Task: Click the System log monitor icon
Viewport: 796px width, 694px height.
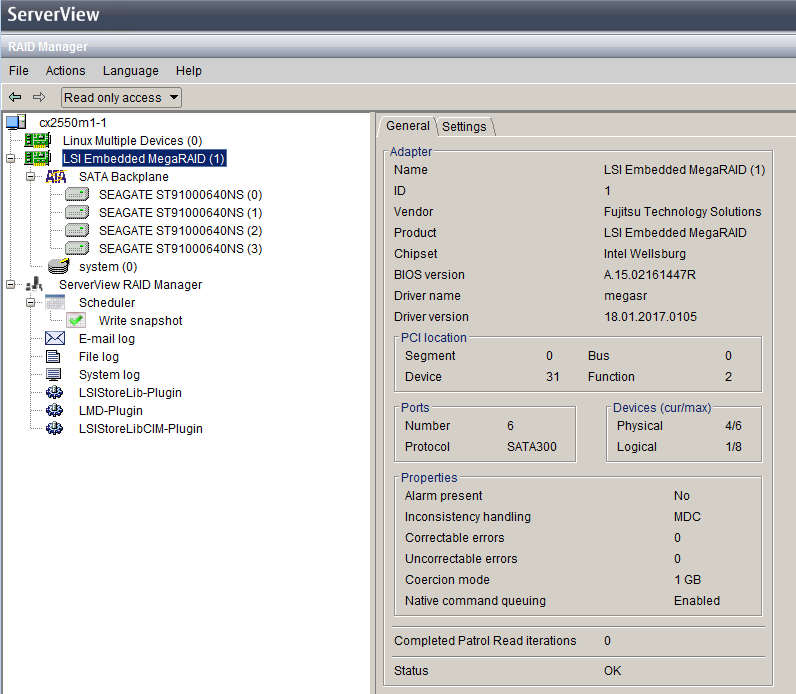Action: point(53,374)
